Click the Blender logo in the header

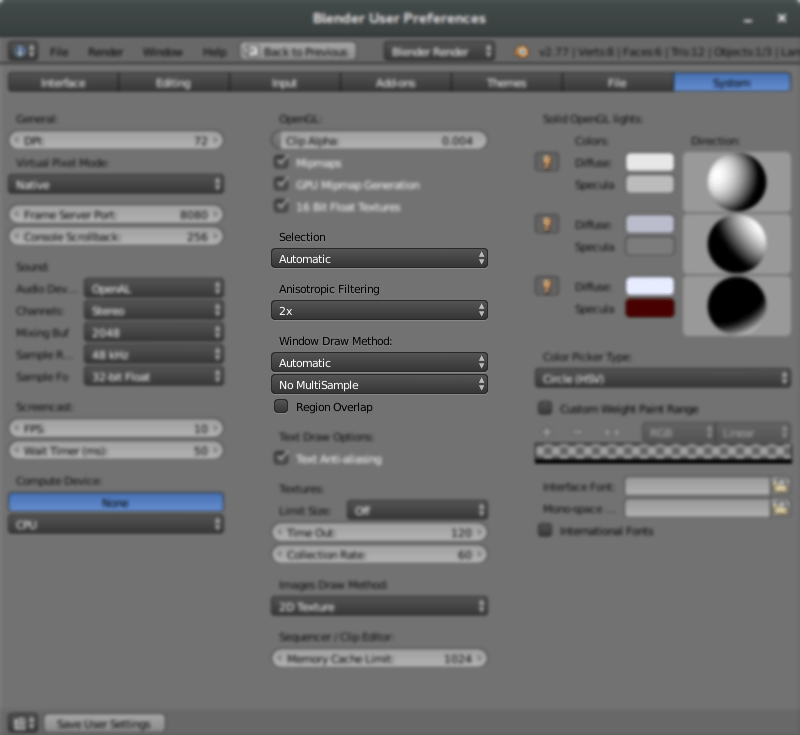point(22,51)
